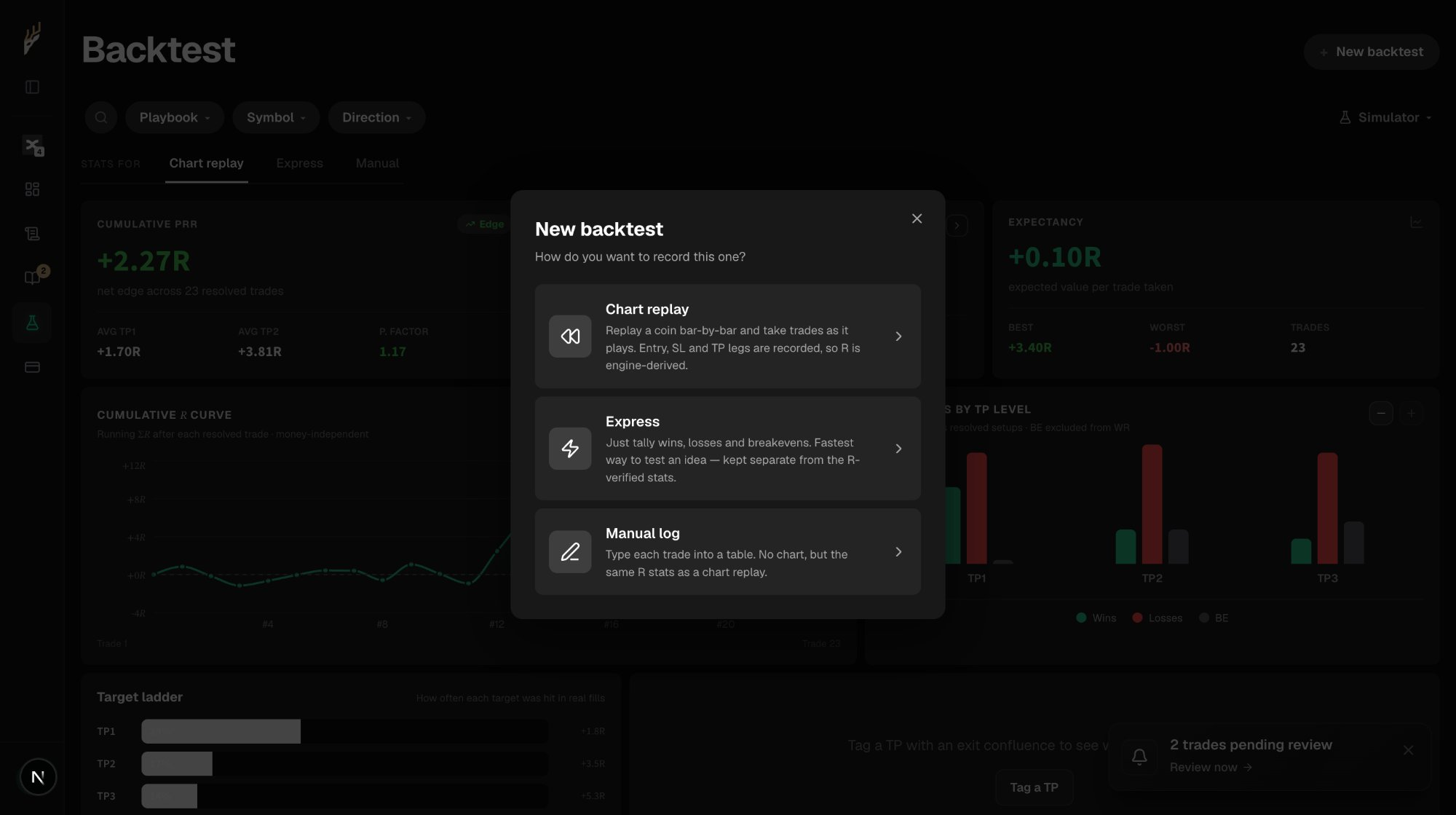Open the Symbol filter dropdown
The width and height of the screenshot is (1456, 815).
click(276, 117)
